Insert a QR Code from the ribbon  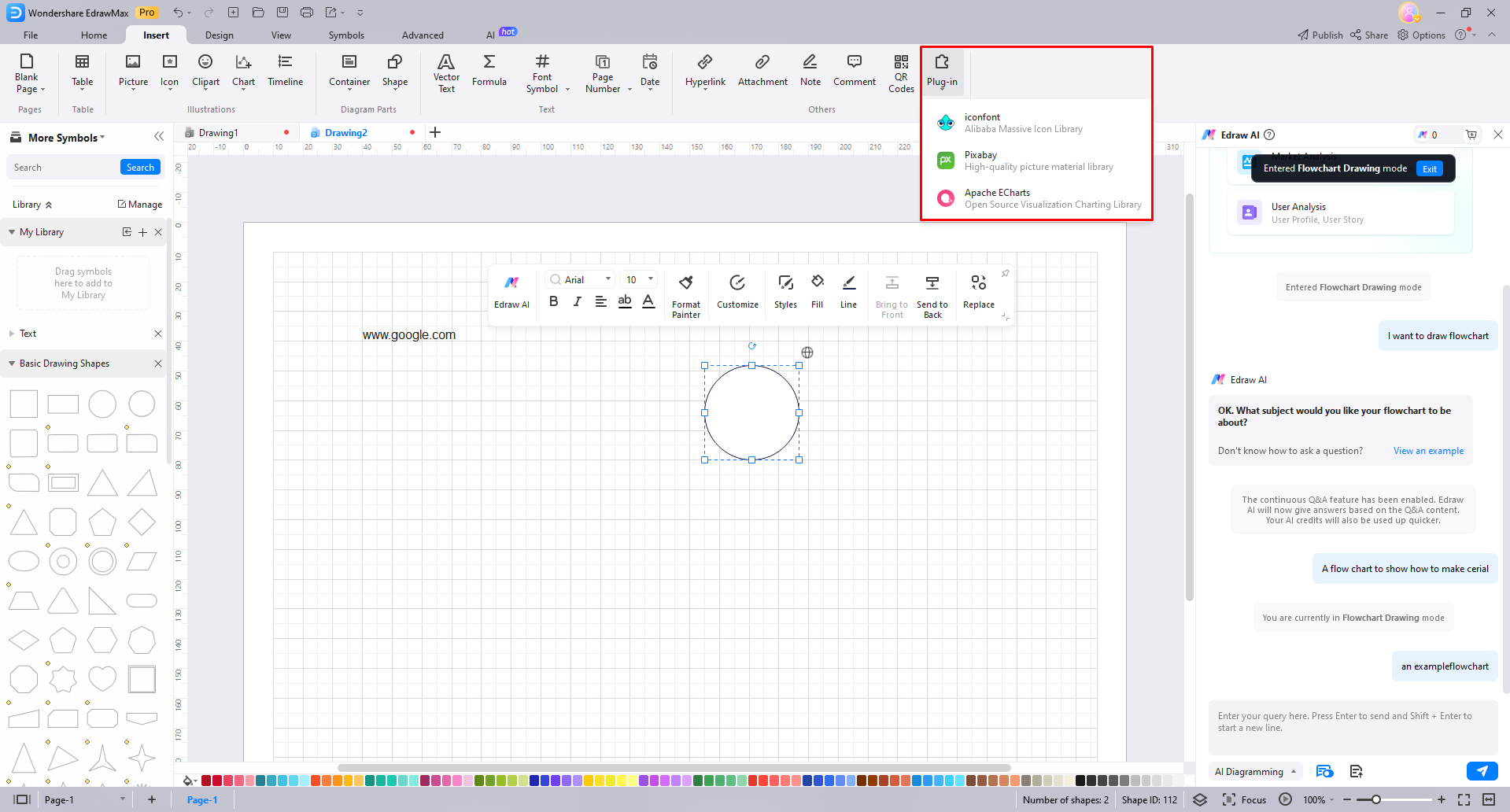901,73
